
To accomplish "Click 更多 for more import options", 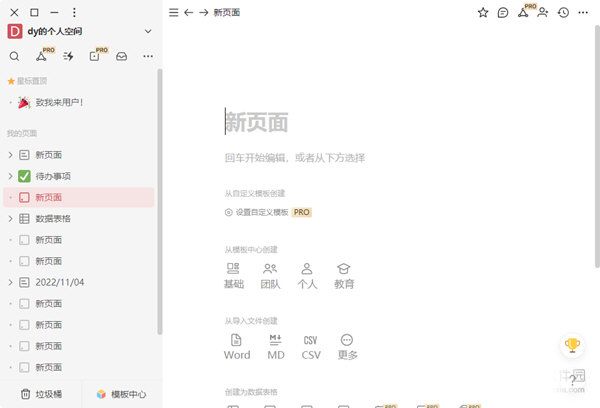I will (x=347, y=347).
